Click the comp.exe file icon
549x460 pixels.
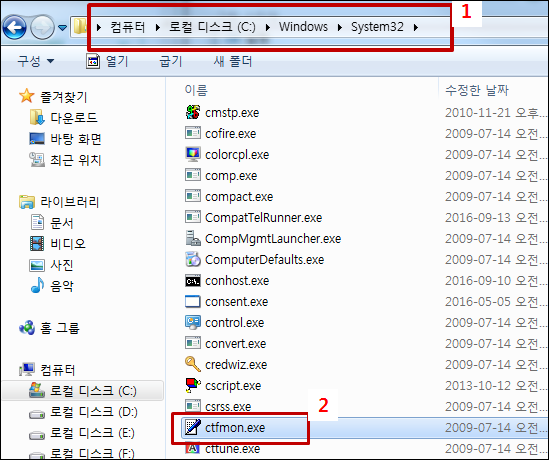(x=193, y=175)
